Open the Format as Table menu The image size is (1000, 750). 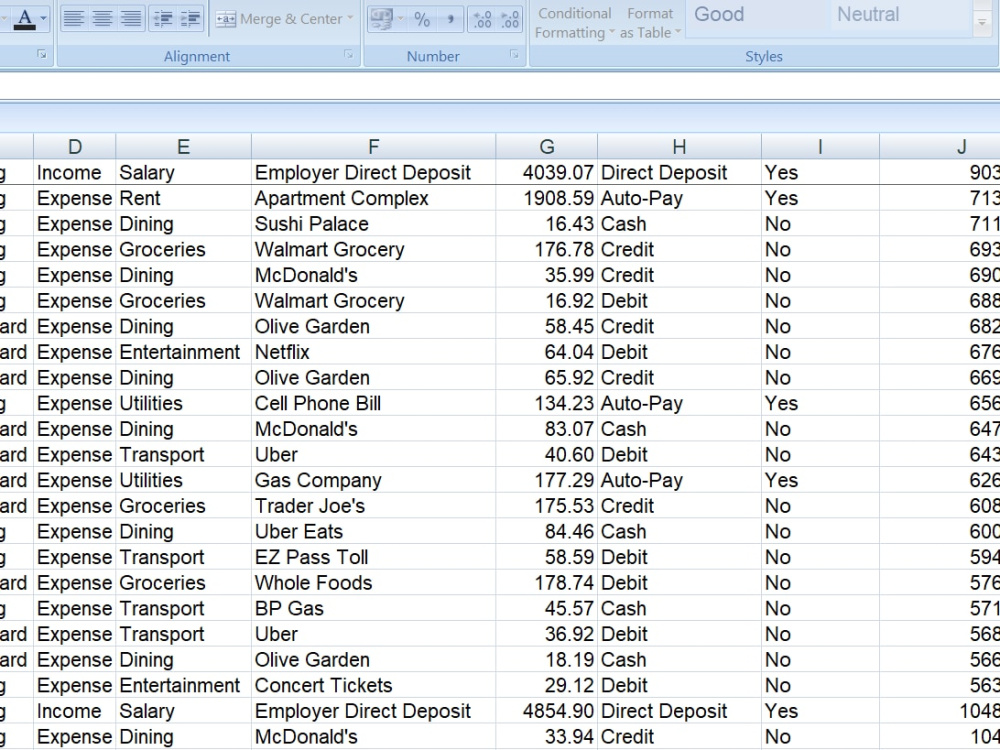650,23
